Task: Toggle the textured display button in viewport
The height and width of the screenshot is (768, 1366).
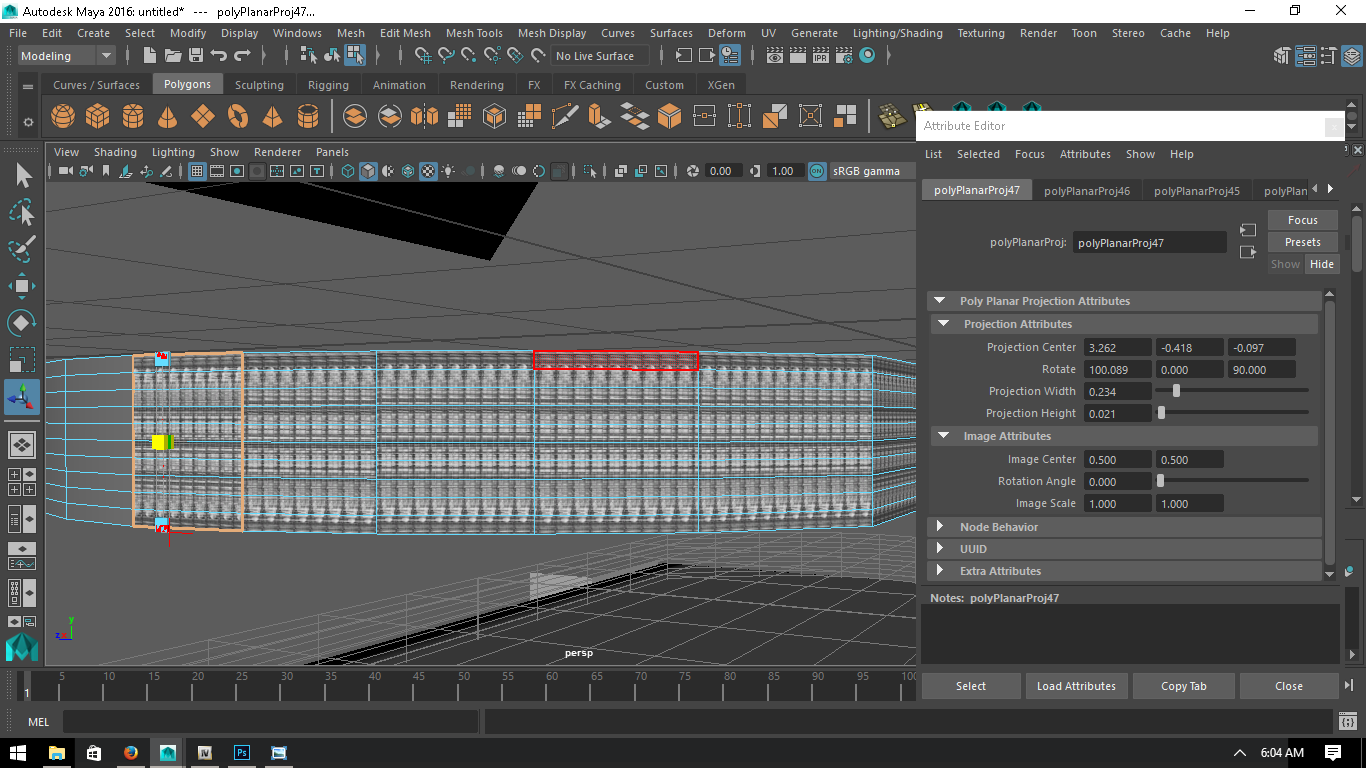Action: 428,171
